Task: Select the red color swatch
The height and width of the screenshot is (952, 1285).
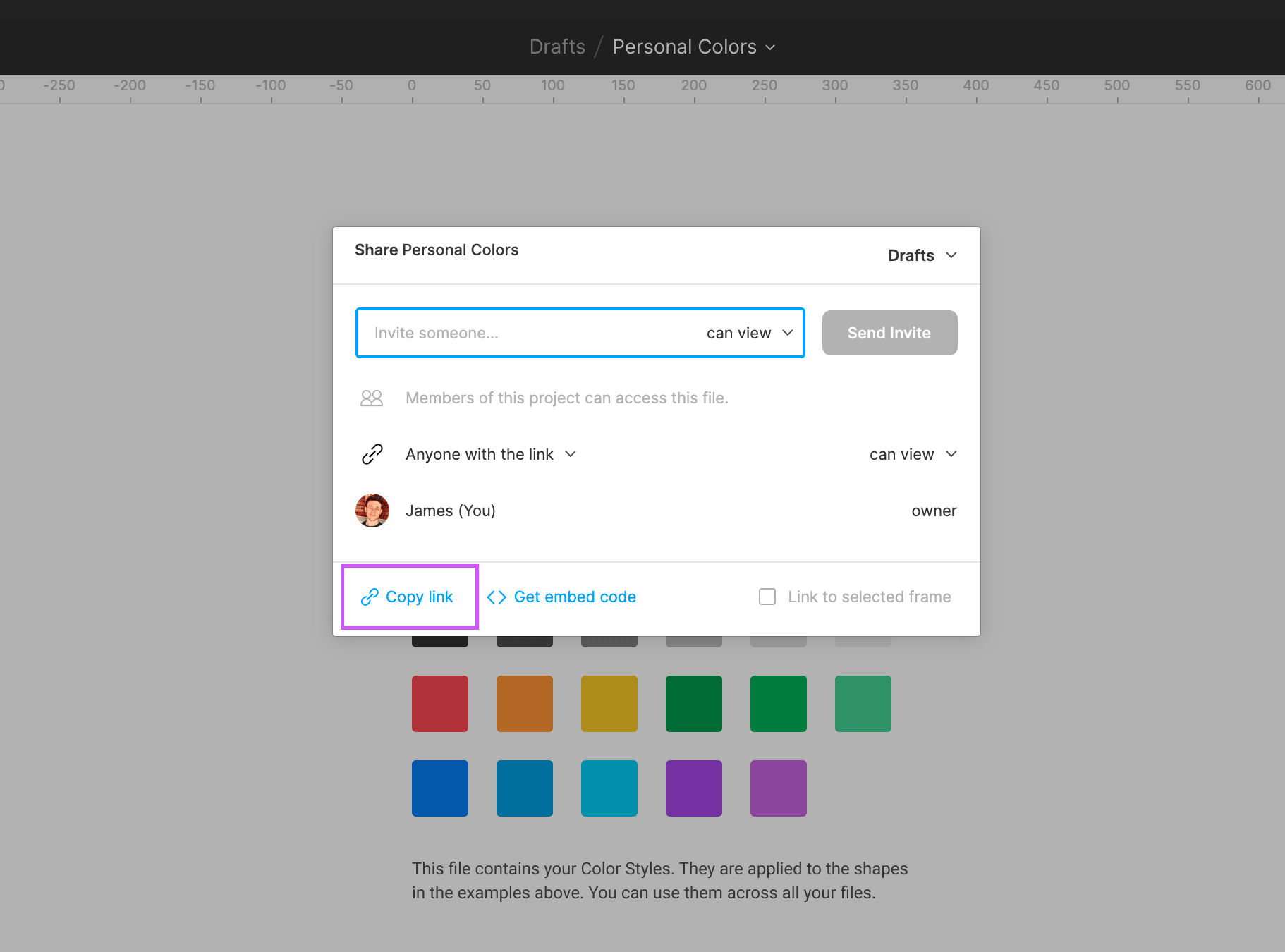Action: click(440, 704)
